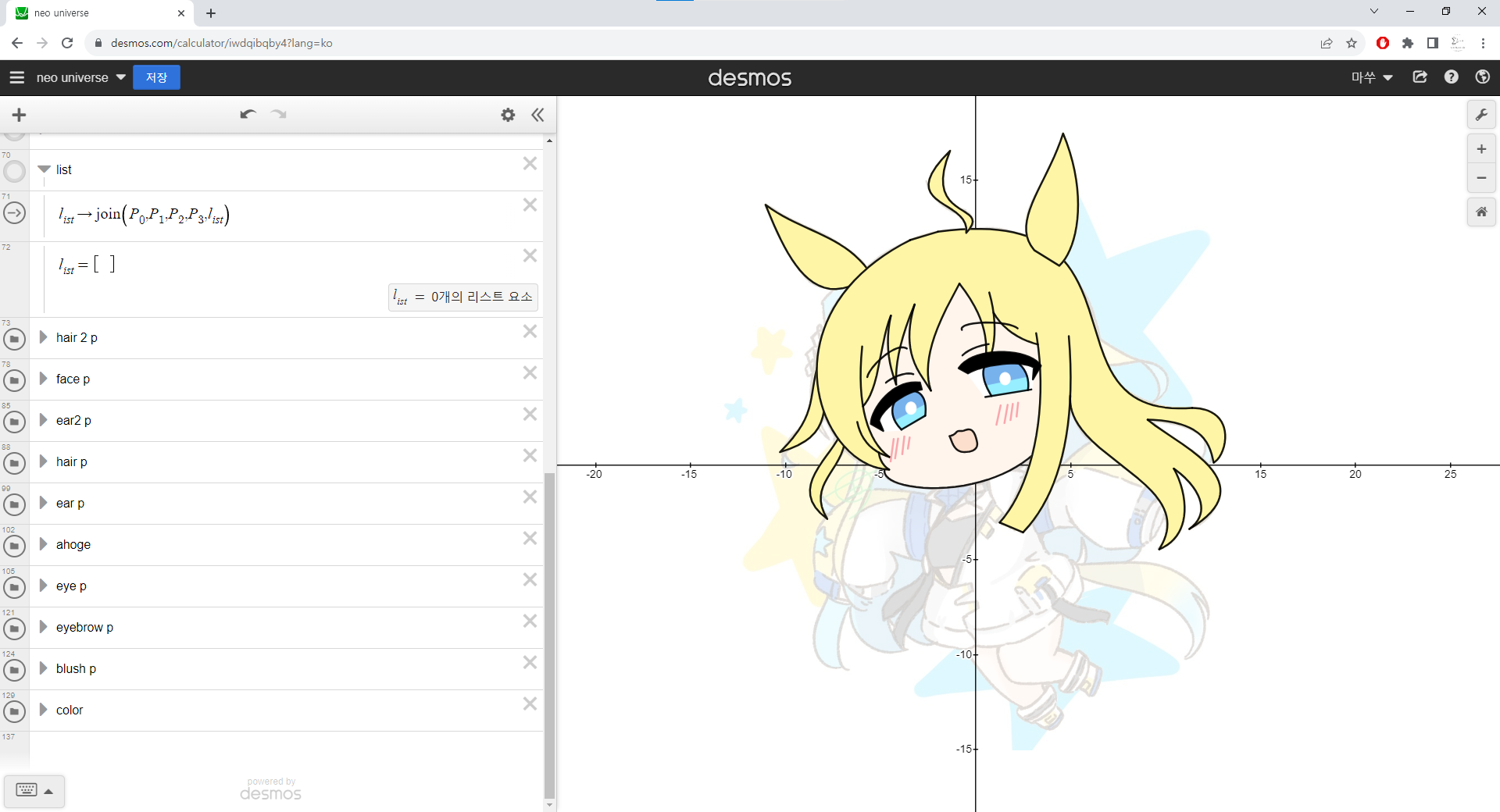Reset graph to default viewport
The height and width of the screenshot is (812, 1500).
1481,212
